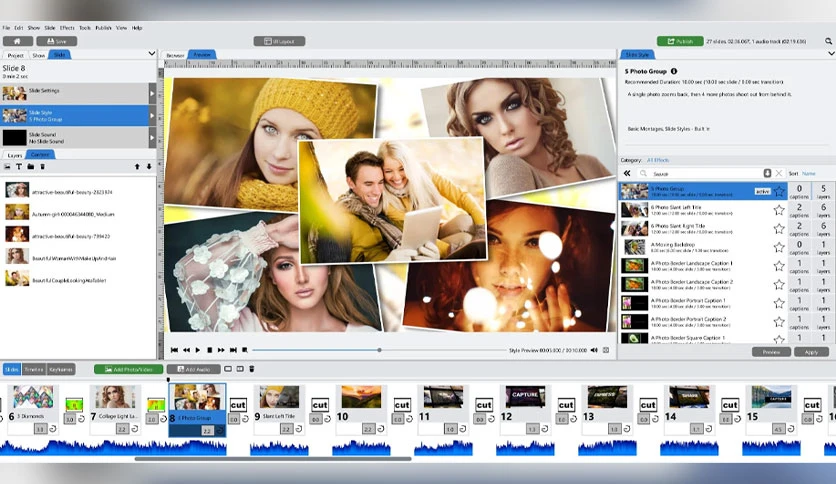The image size is (836, 484).
Task: Click the transition icon between slides 6 and 7
Action: click(x=74, y=405)
